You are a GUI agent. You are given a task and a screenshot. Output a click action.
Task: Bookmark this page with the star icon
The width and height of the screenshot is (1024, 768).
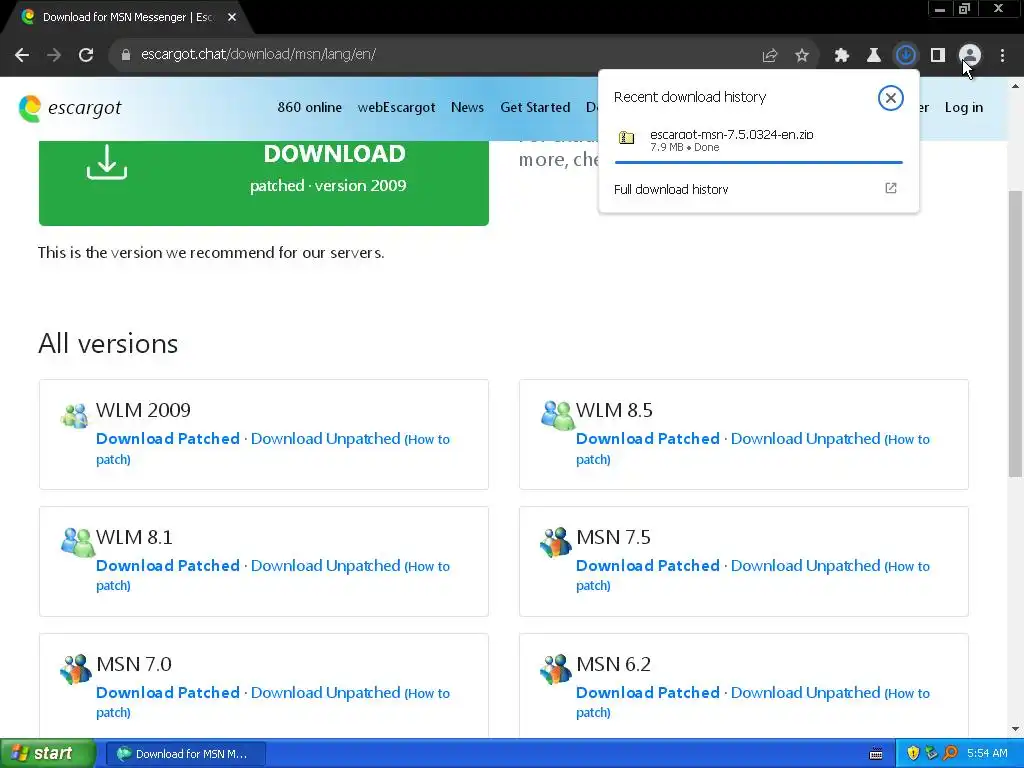click(802, 56)
